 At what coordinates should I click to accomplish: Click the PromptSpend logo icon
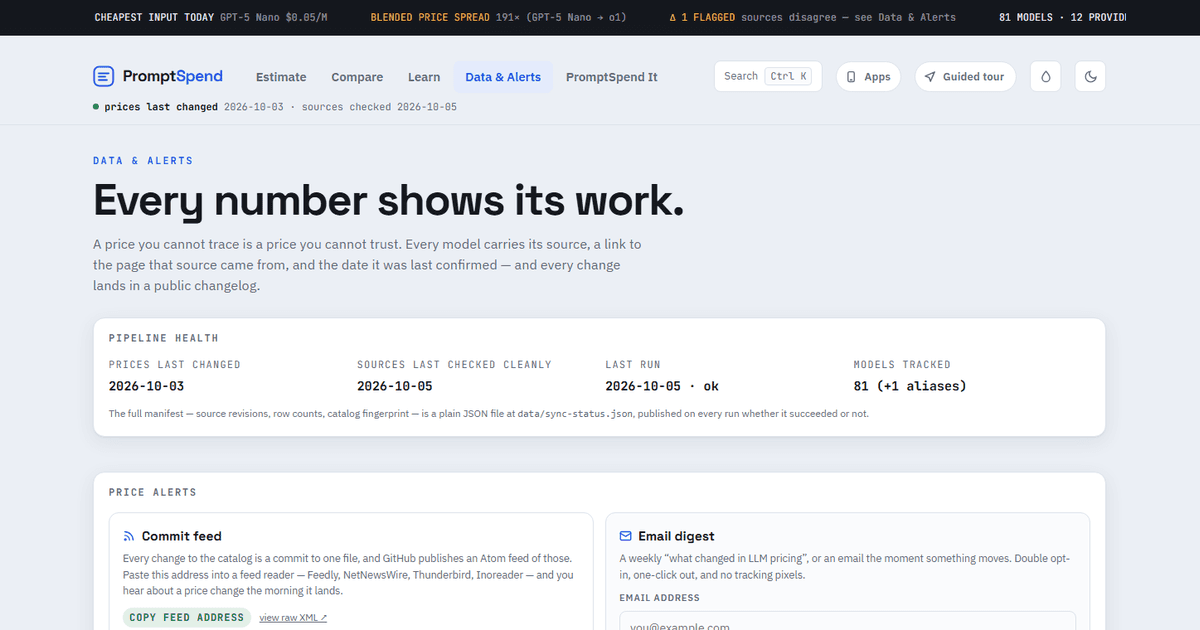click(x=104, y=76)
